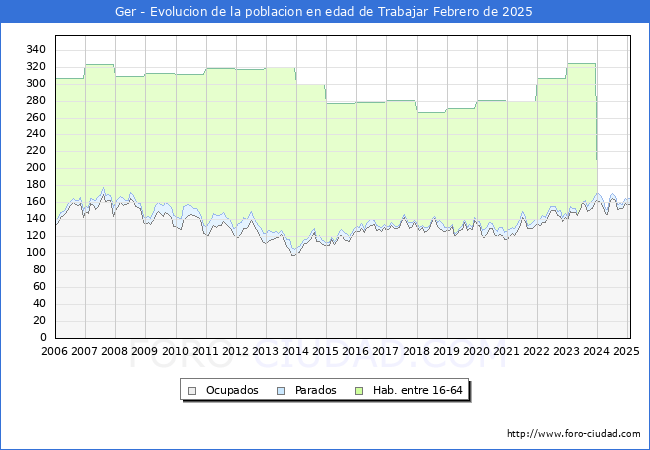Click the 2010 x-axis year label
The height and width of the screenshot is (450, 650).
175,351
